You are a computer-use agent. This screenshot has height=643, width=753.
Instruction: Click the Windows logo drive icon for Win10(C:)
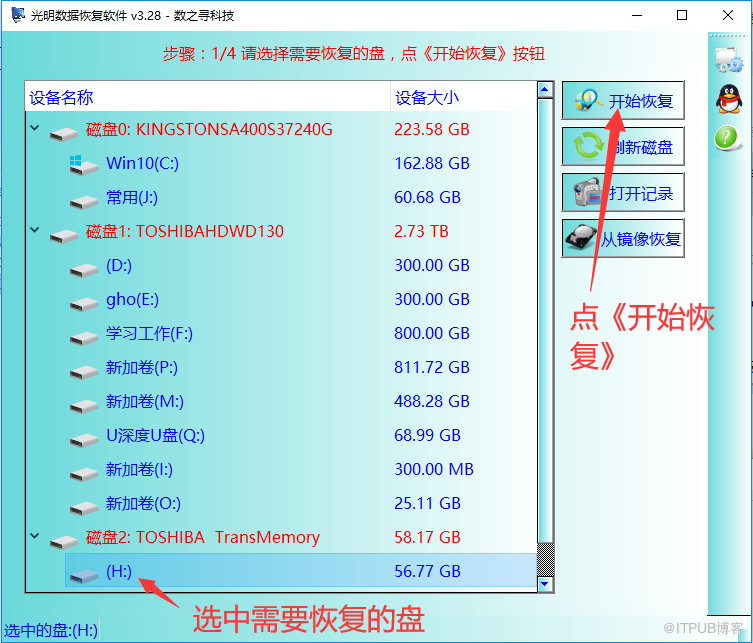click(x=83, y=165)
